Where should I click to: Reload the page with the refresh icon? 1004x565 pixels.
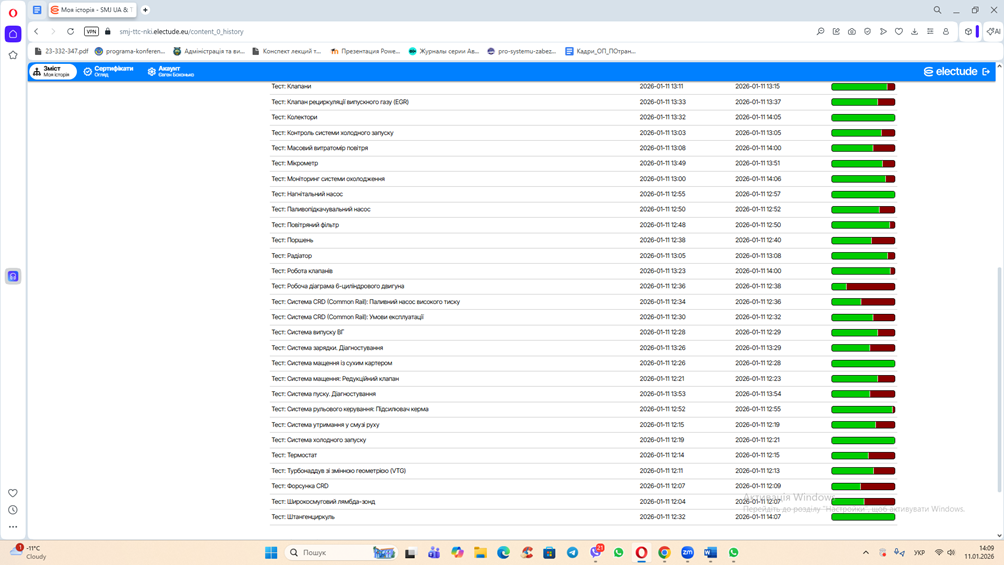point(70,32)
